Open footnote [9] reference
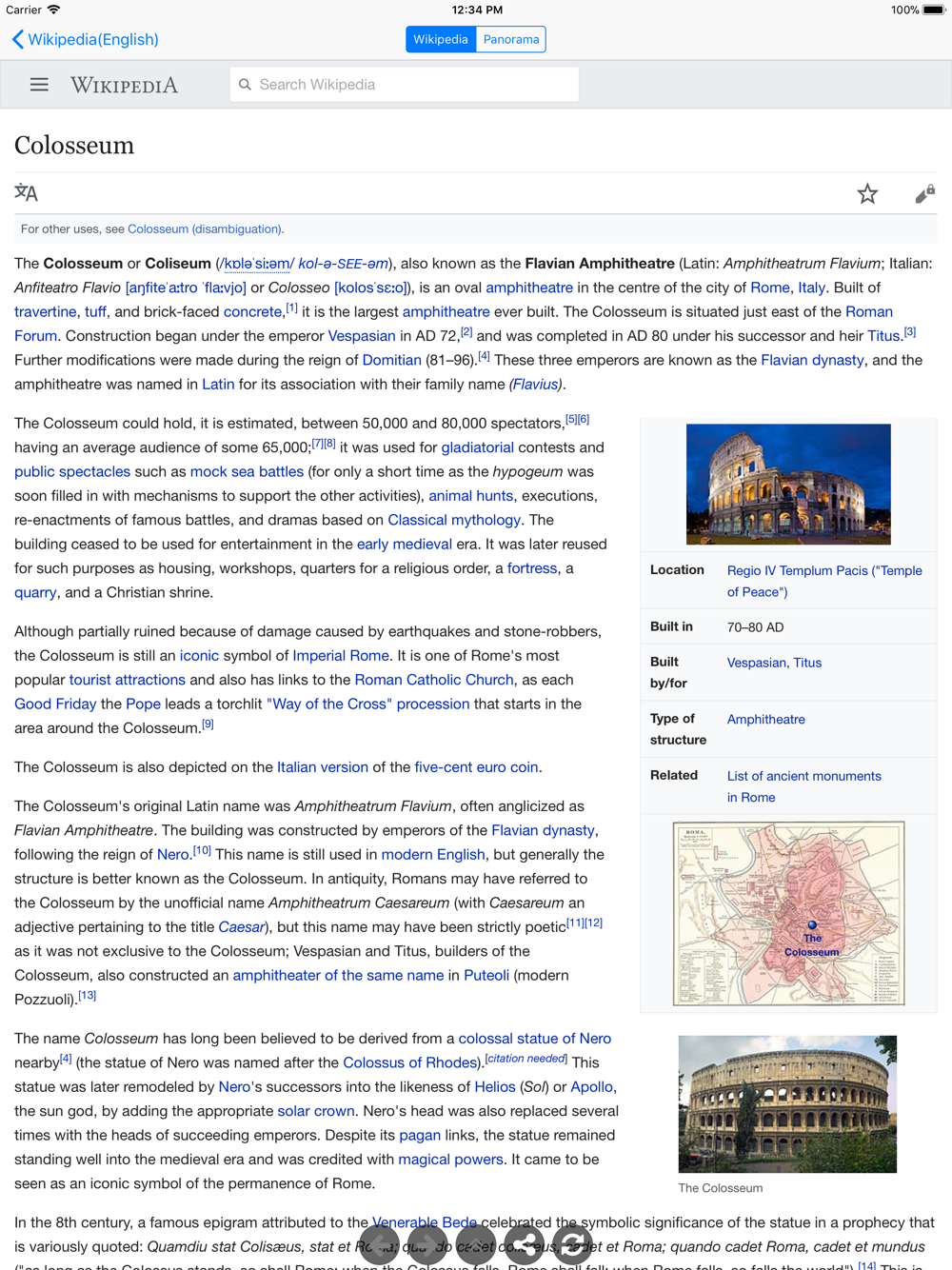Viewport: 952px width, 1270px height. (208, 724)
